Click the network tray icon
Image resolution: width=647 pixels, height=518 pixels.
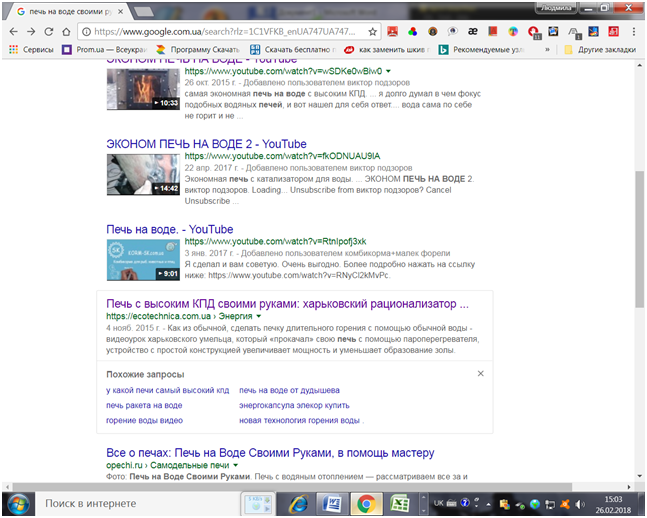550,504
